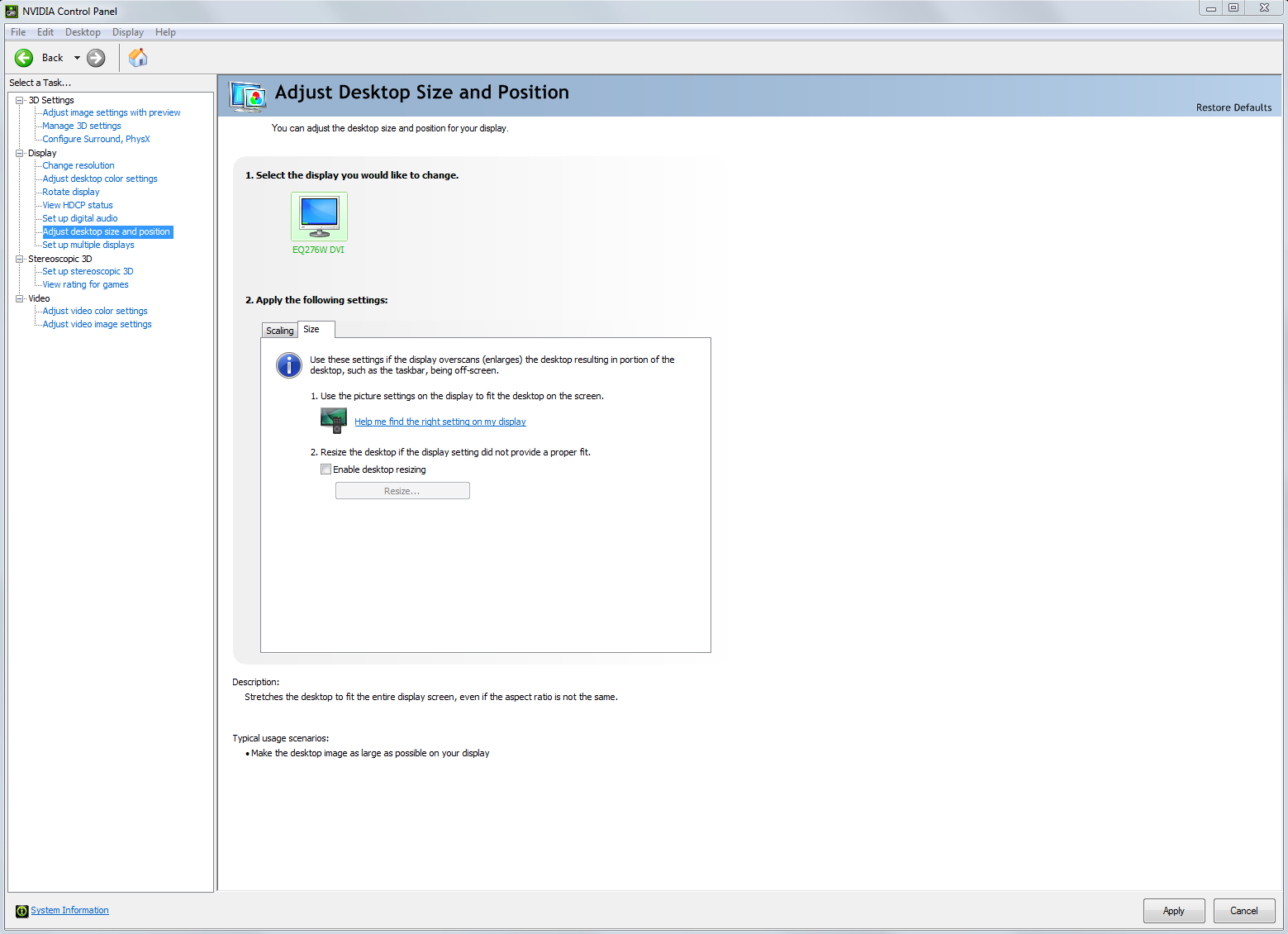Open Adjust video image settings

(x=97, y=324)
